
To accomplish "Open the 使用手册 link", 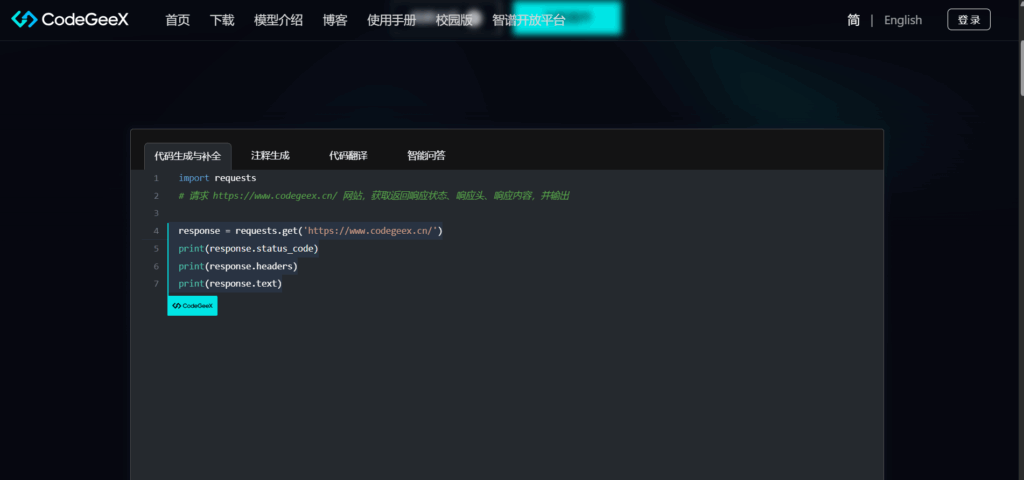I will [x=391, y=20].
